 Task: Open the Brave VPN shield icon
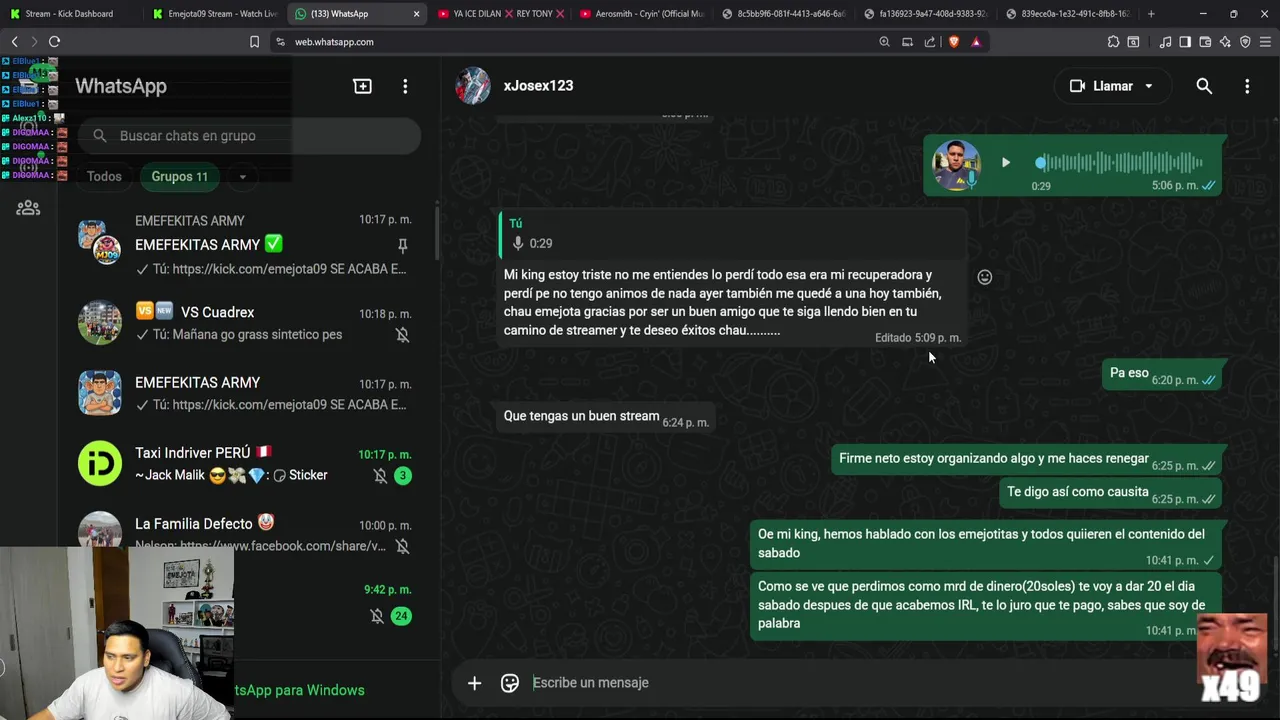pyautogui.click(x=1245, y=42)
